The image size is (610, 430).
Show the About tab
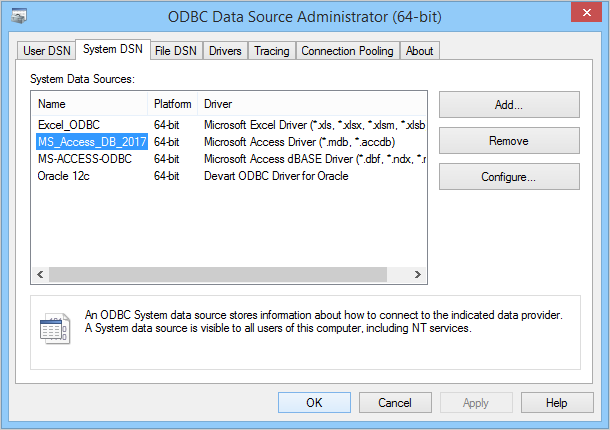coord(420,51)
